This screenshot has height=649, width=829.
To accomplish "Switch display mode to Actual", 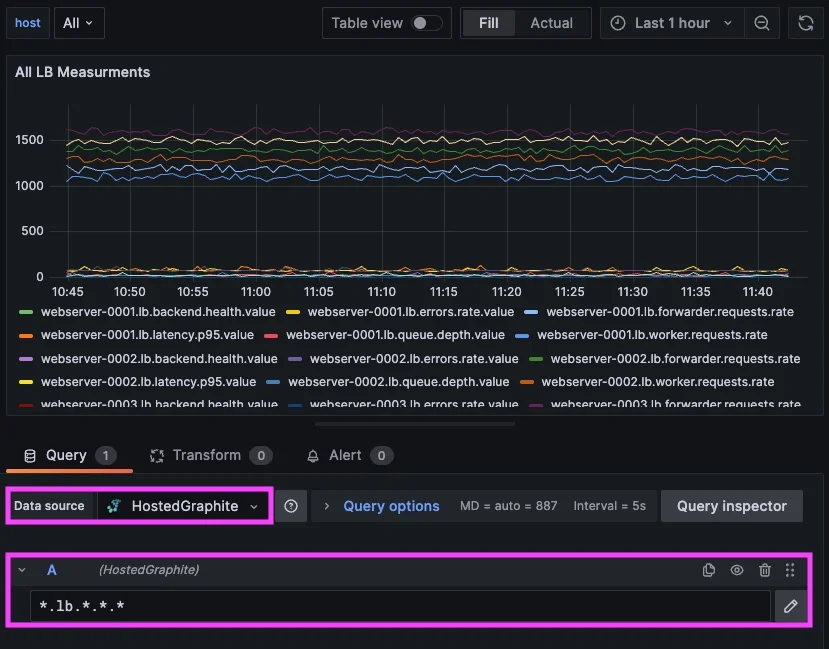I will click(551, 22).
